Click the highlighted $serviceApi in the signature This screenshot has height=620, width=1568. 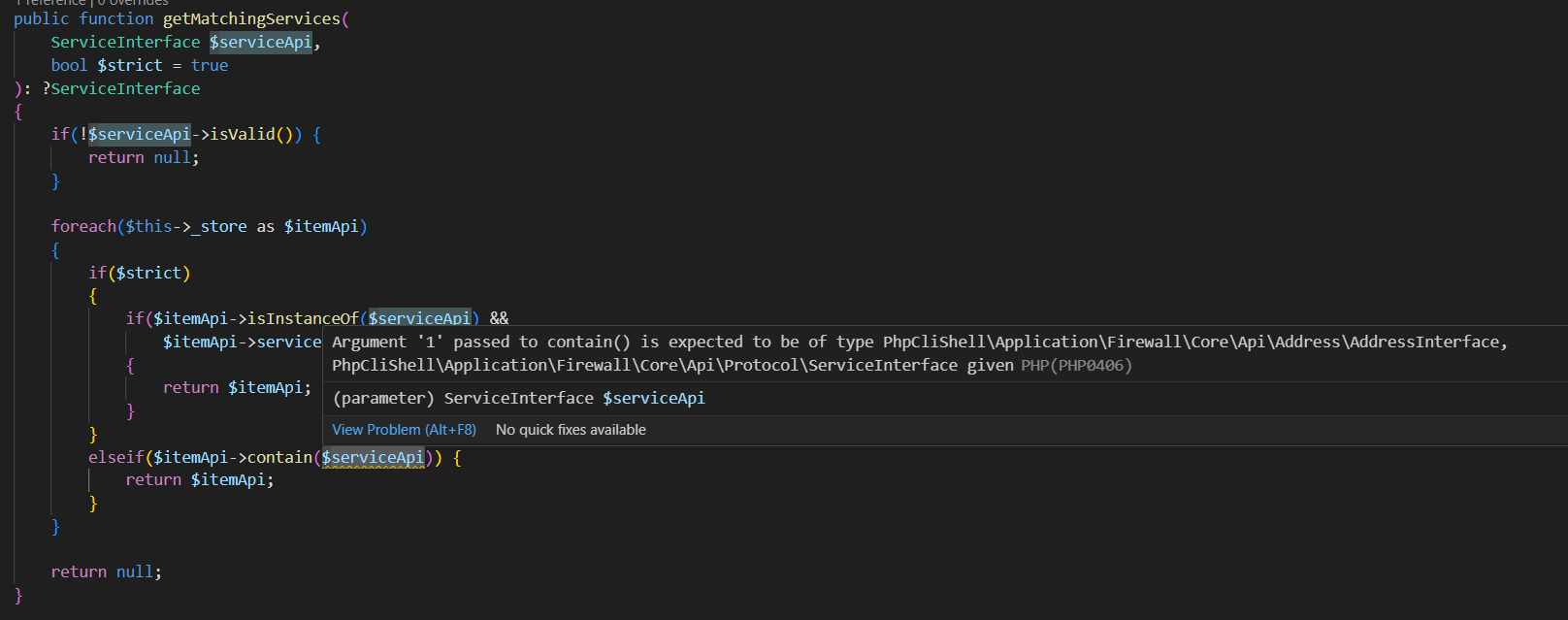[260, 42]
